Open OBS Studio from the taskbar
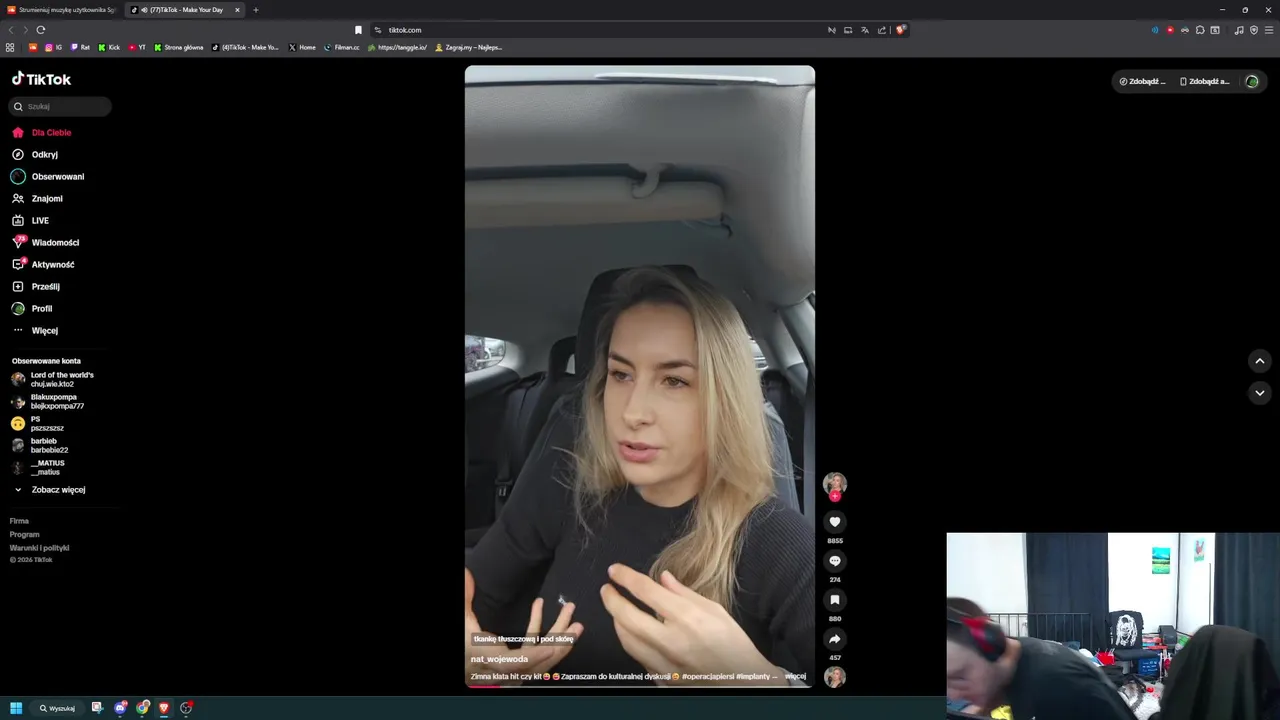The width and height of the screenshot is (1280, 720). (186, 708)
